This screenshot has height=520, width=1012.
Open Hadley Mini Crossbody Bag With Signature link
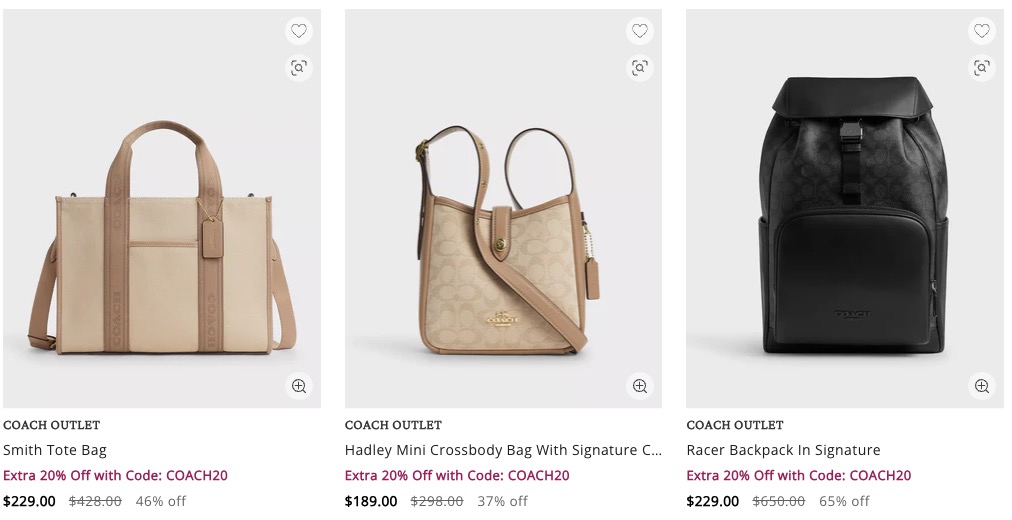[x=503, y=450]
